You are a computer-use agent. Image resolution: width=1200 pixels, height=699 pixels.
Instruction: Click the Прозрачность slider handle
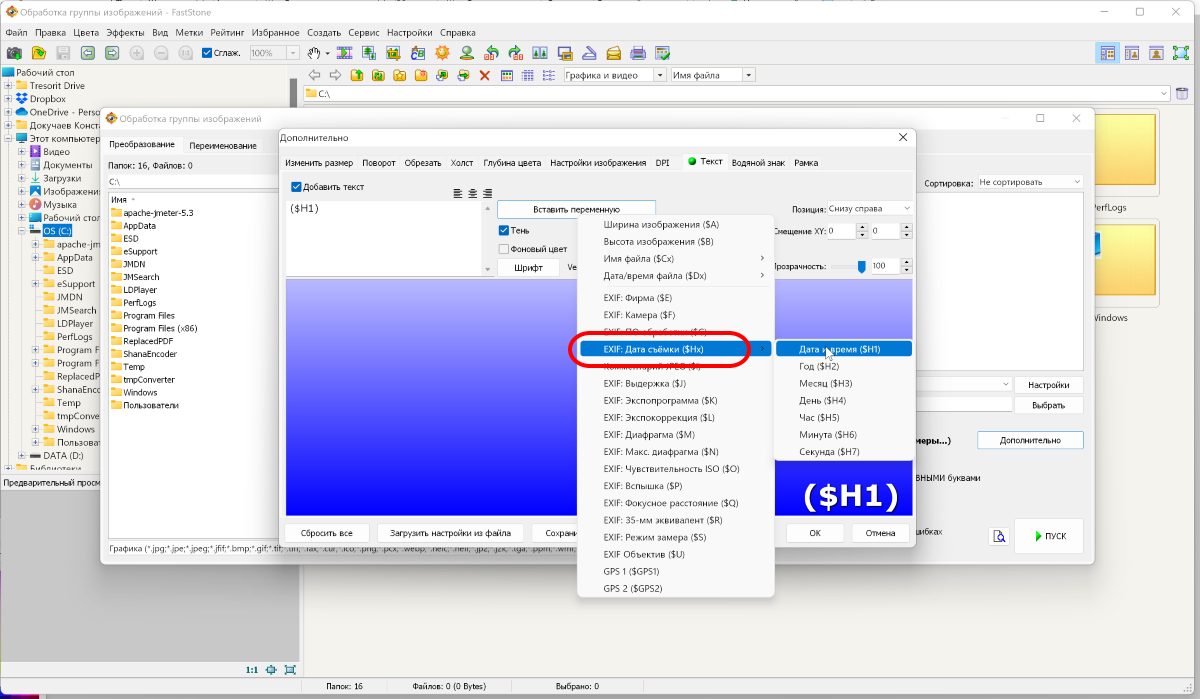[x=861, y=266]
